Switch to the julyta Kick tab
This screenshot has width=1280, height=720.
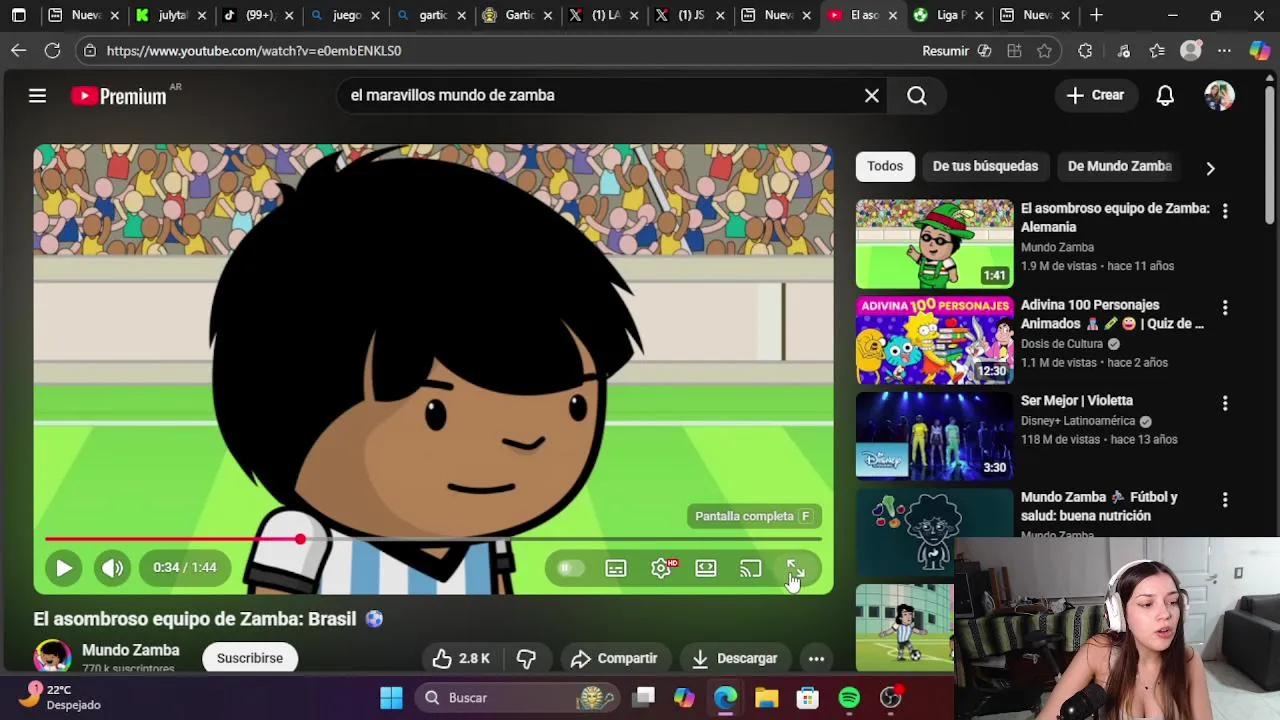[x=170, y=15]
